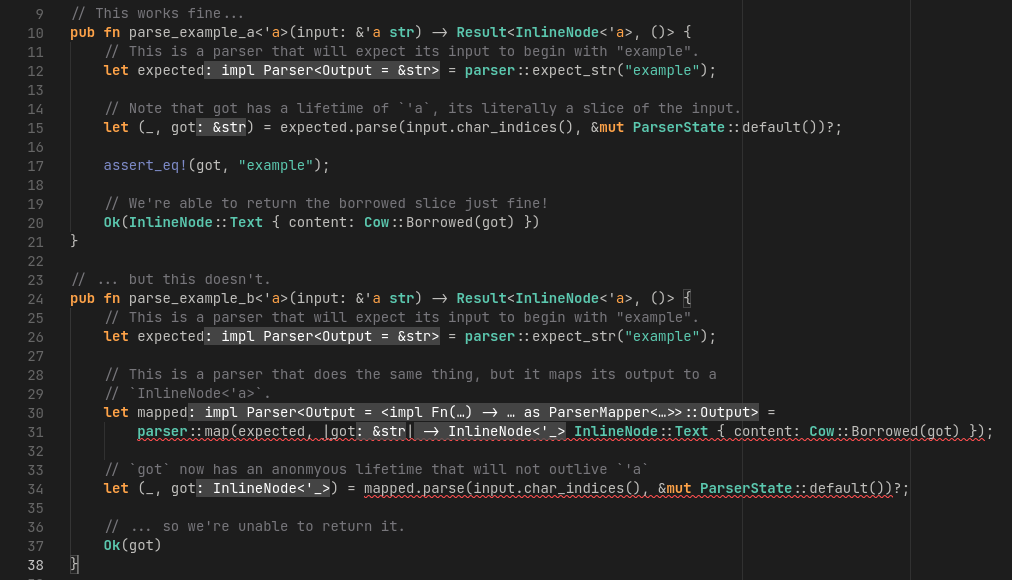Image resolution: width=1012 pixels, height=580 pixels.
Task: Click the "expected" variable on line 26
Action: click(x=170, y=337)
